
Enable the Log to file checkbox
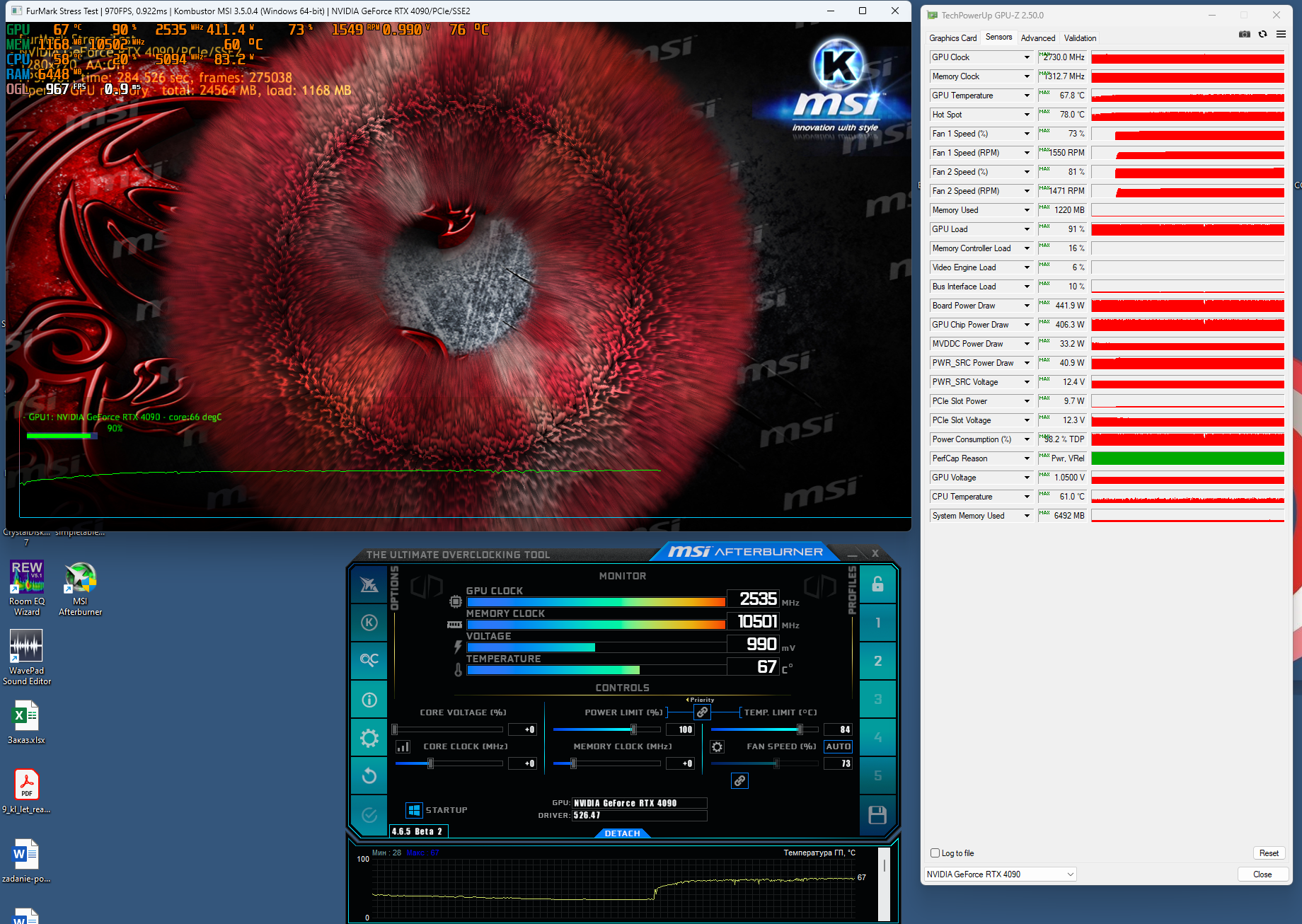coord(935,853)
